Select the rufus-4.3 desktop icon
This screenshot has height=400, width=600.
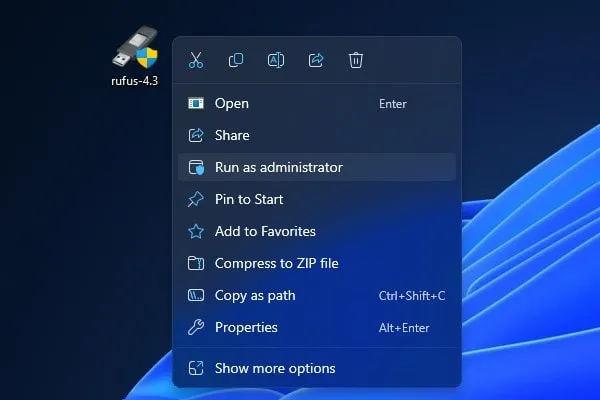pos(134,50)
